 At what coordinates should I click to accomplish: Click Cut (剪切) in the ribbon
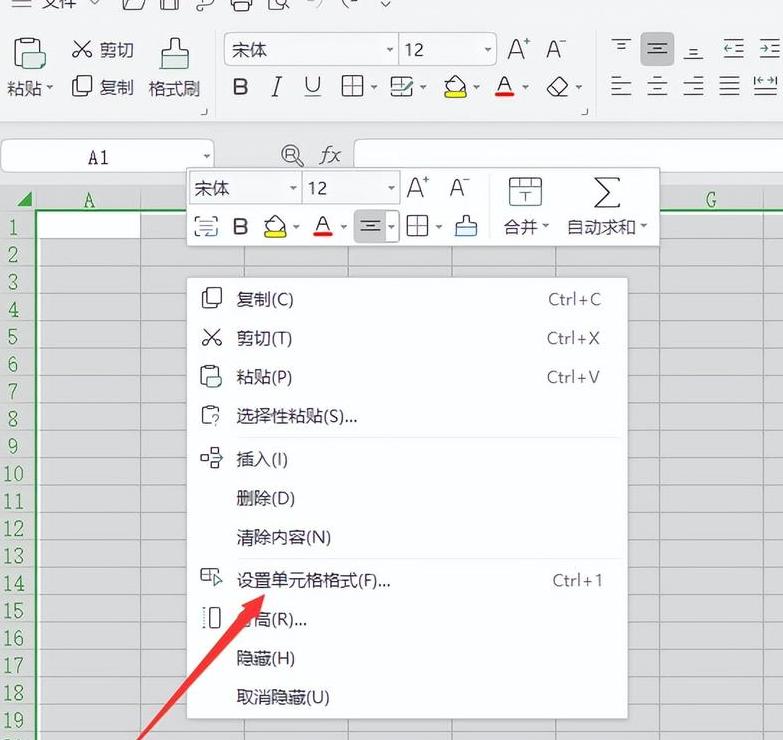(x=102, y=49)
